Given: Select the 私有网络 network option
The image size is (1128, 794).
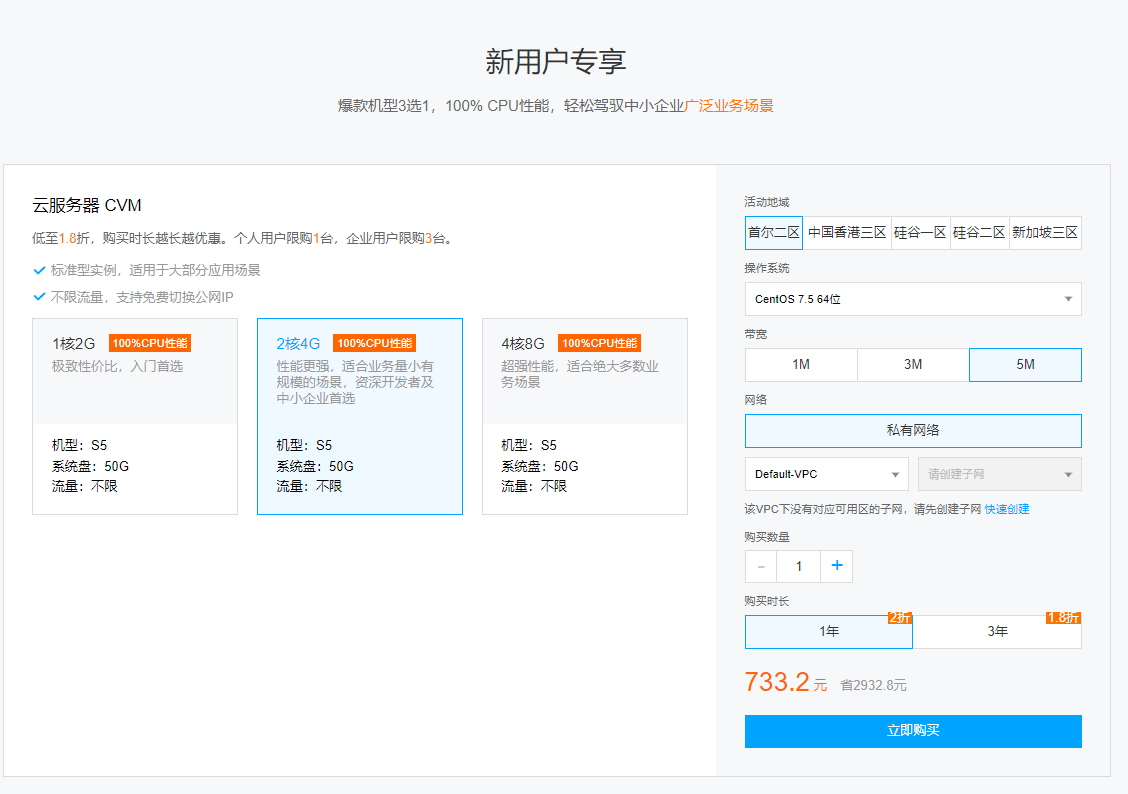Looking at the screenshot, I should coord(913,431).
